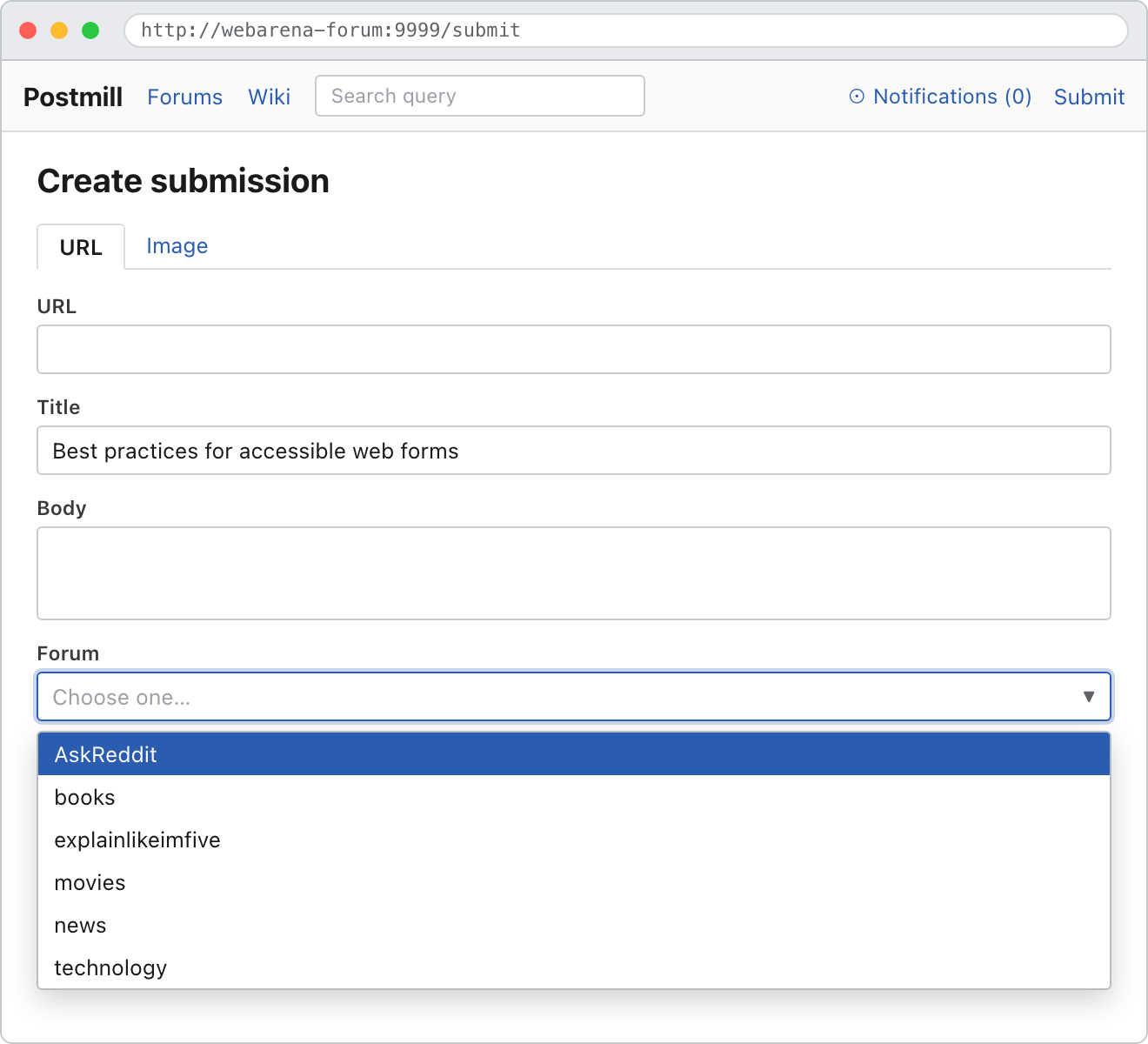The image size is (1148, 1044).
Task: Click the yellow minimize window button
Action: [x=59, y=30]
